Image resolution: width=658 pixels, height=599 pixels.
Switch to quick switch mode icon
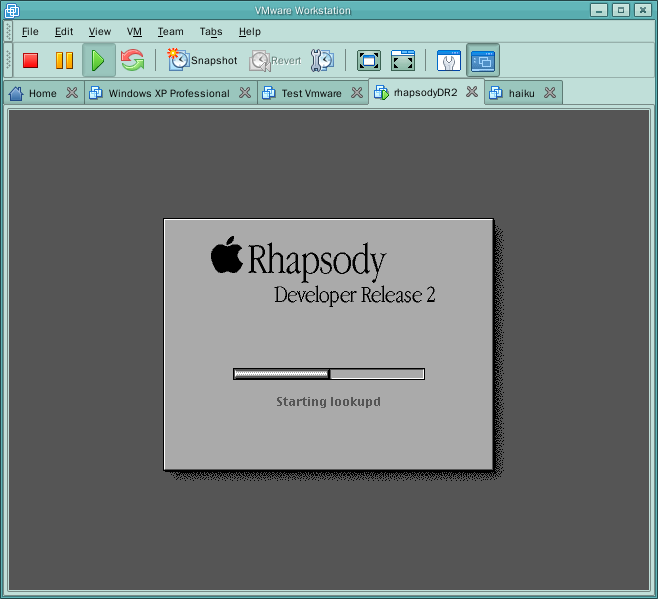click(x=403, y=60)
